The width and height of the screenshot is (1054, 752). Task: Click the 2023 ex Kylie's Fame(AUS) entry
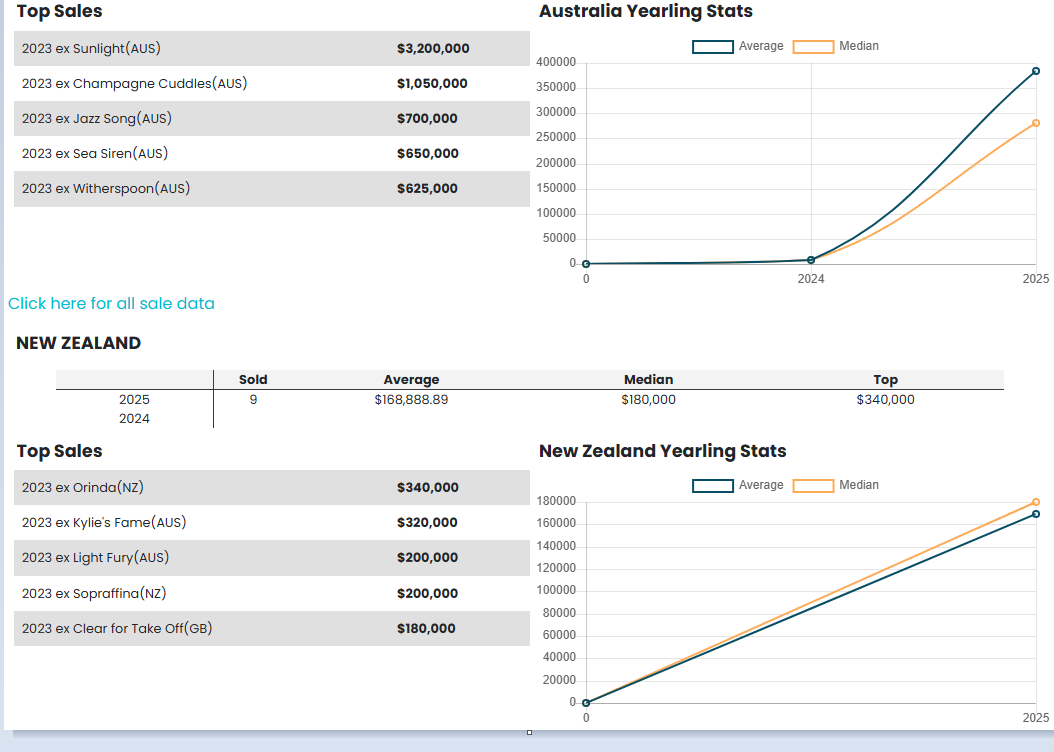pos(104,522)
